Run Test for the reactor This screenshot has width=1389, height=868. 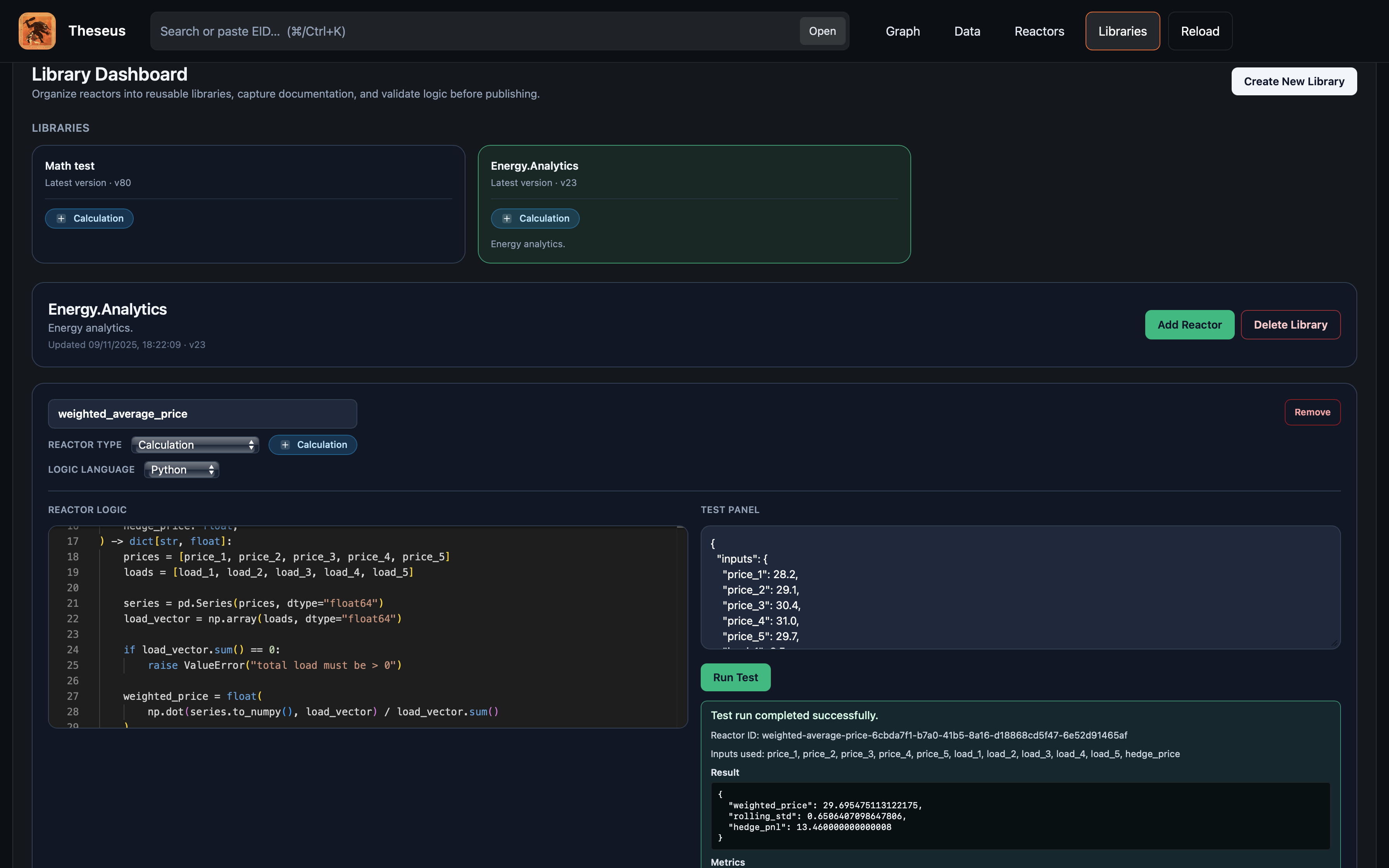[x=735, y=677]
